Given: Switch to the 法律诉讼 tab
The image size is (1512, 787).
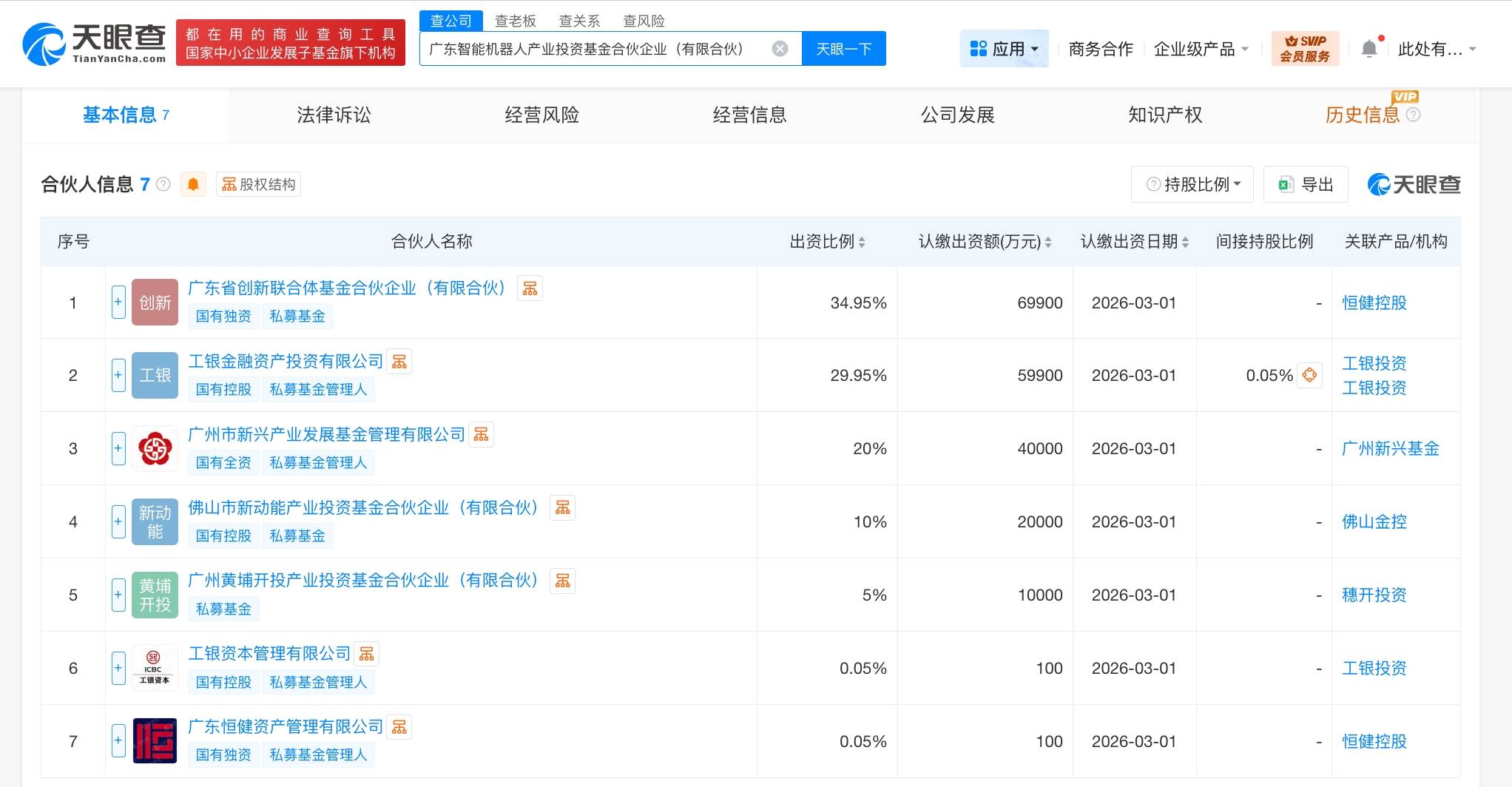Looking at the screenshot, I should pos(334,115).
